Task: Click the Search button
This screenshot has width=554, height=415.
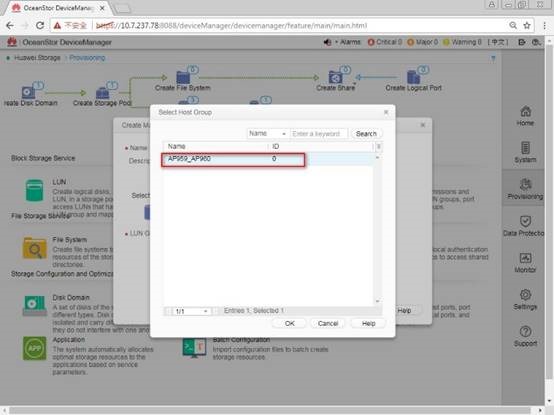Action: pyautogui.click(x=366, y=134)
